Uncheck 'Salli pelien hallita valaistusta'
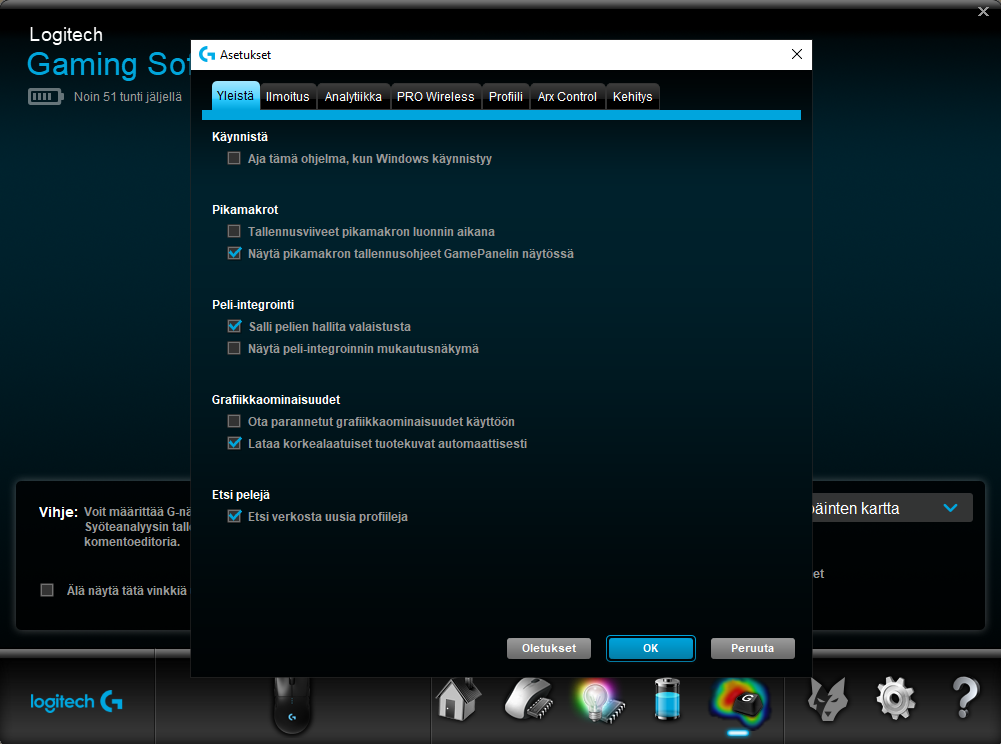This screenshot has height=744, width=1001. 234,326
